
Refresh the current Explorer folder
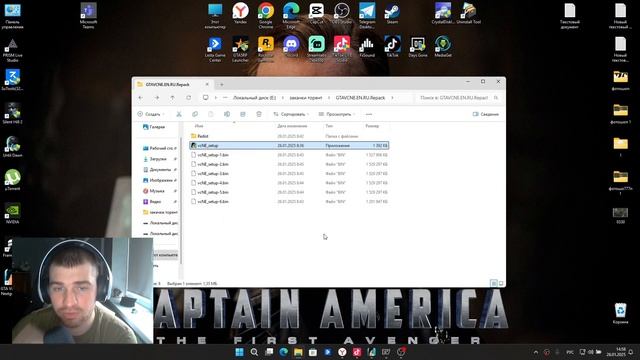click(189, 98)
